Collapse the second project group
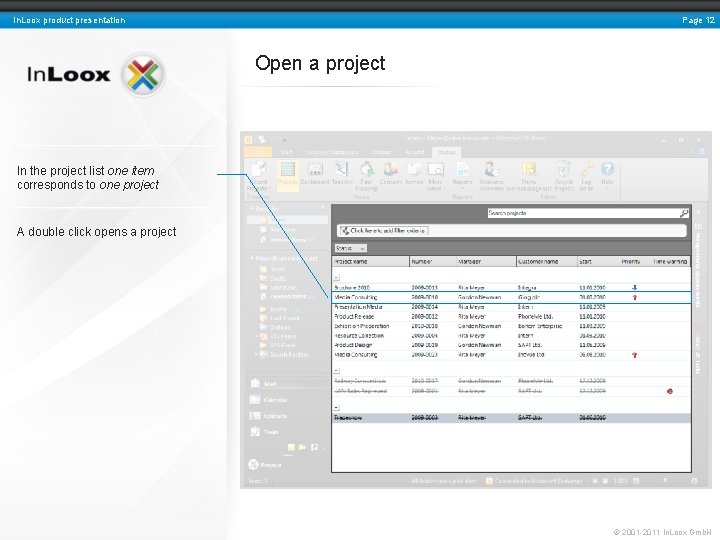Screen dimensions: 720x540 click(337, 370)
